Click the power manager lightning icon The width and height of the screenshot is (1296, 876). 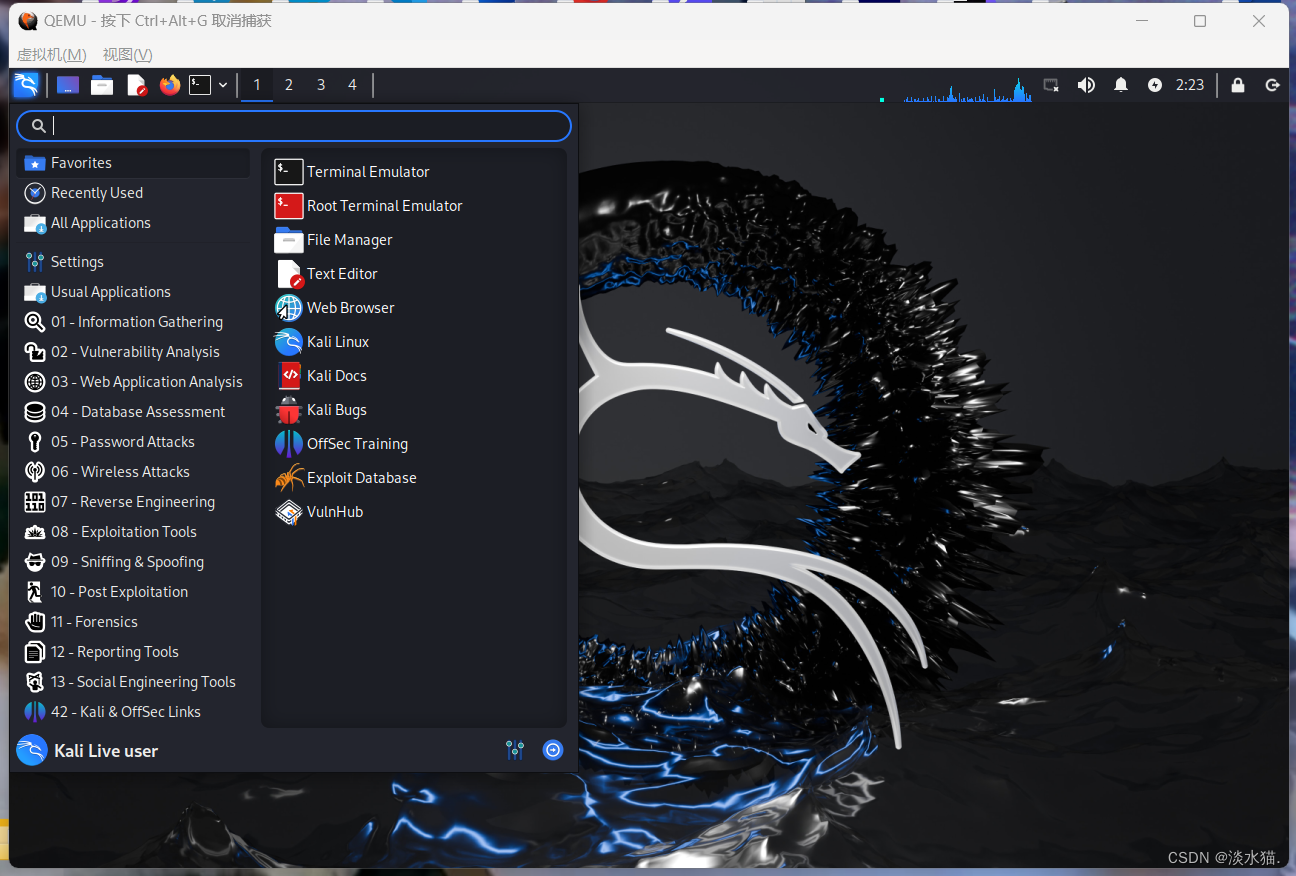pyautogui.click(x=1155, y=85)
